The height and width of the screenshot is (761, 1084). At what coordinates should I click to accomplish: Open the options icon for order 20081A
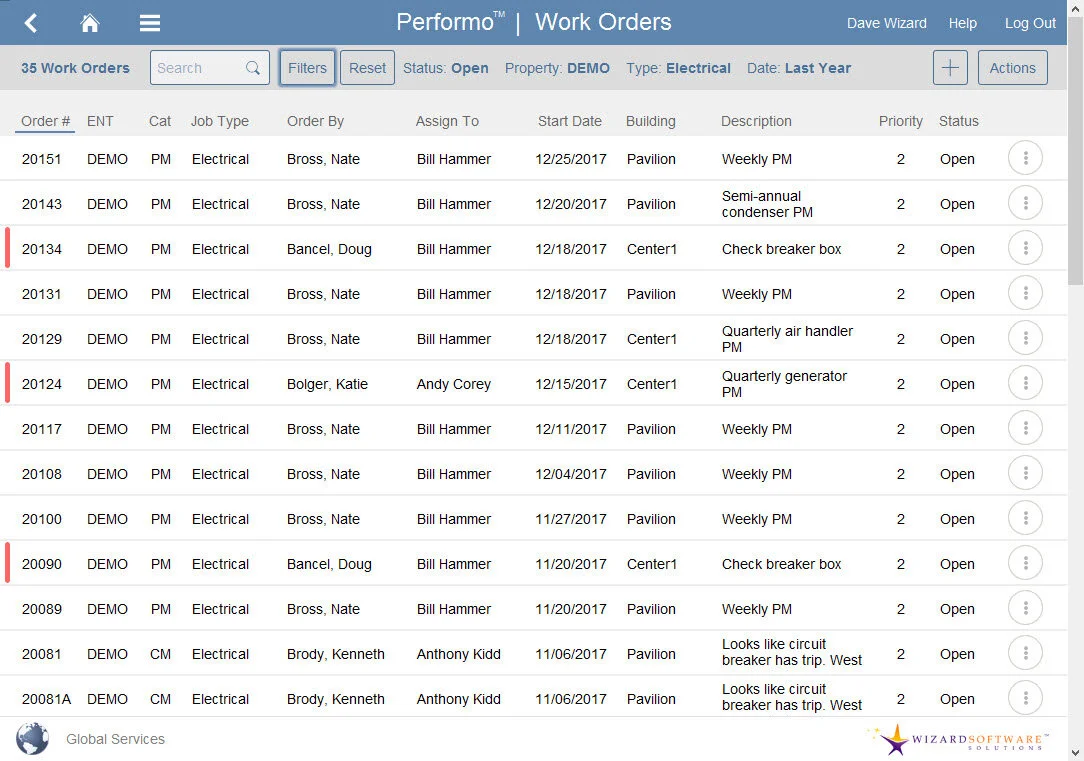coord(1025,697)
